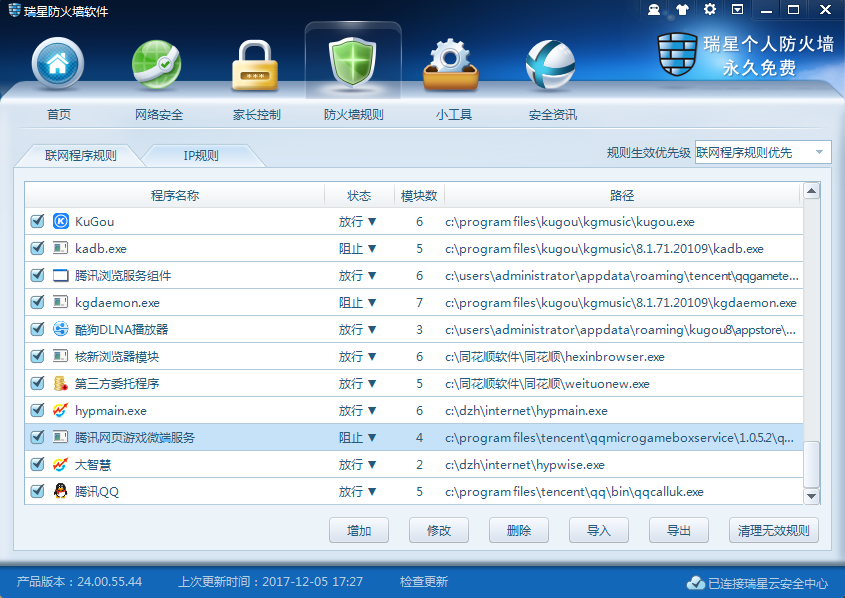Click the rule list scrollbar thumb
Screen dimensions: 845x598
[811, 464]
